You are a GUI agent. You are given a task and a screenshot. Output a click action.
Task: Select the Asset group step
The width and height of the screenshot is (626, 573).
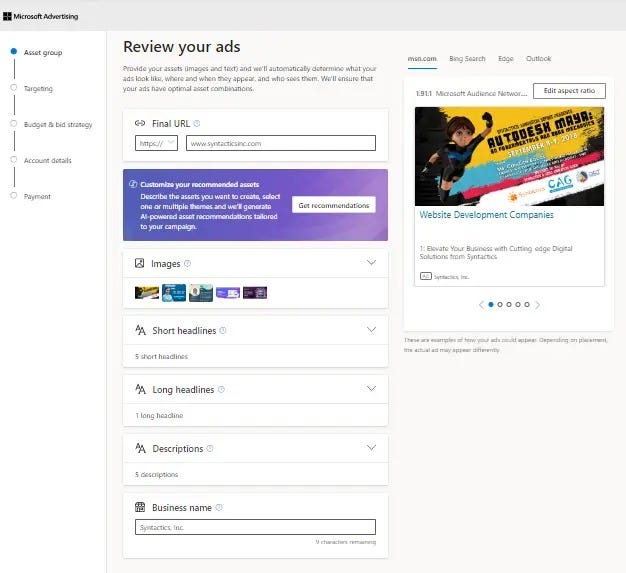37,52
